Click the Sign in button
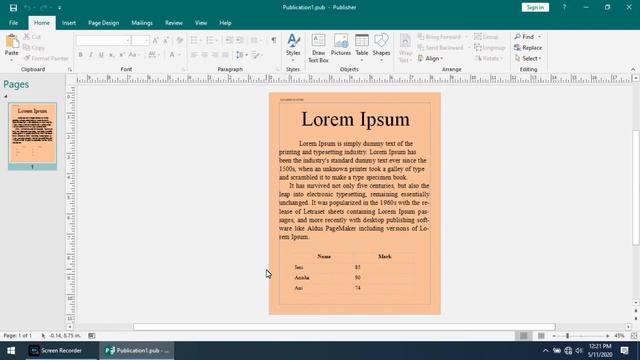The width and height of the screenshot is (640, 360). pos(535,7)
